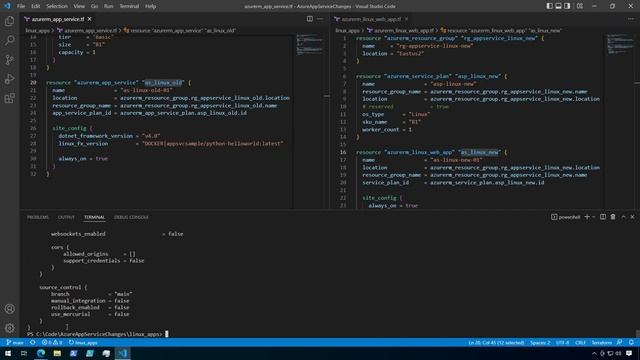This screenshot has width=640, height=360.
Task: Close the terminal panel
Action: [x=632, y=217]
